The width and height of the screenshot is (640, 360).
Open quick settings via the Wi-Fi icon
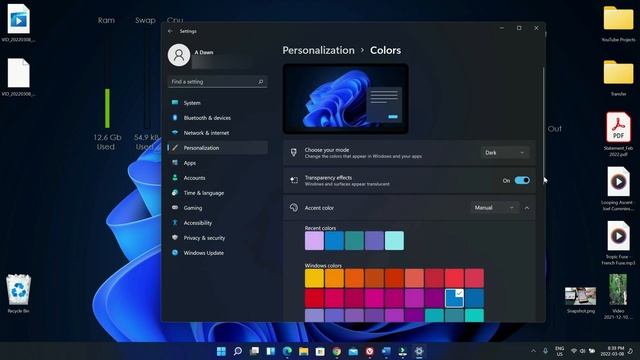(574, 351)
